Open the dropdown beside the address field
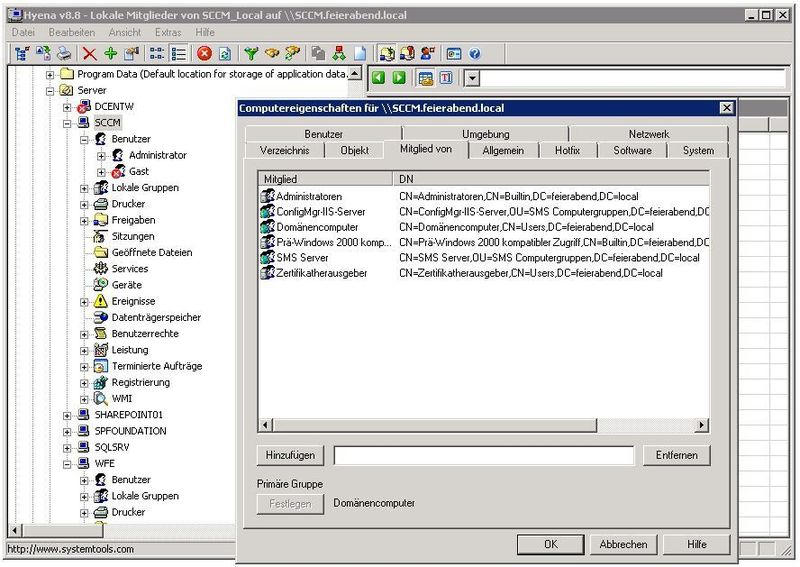800x567 pixels. point(473,78)
